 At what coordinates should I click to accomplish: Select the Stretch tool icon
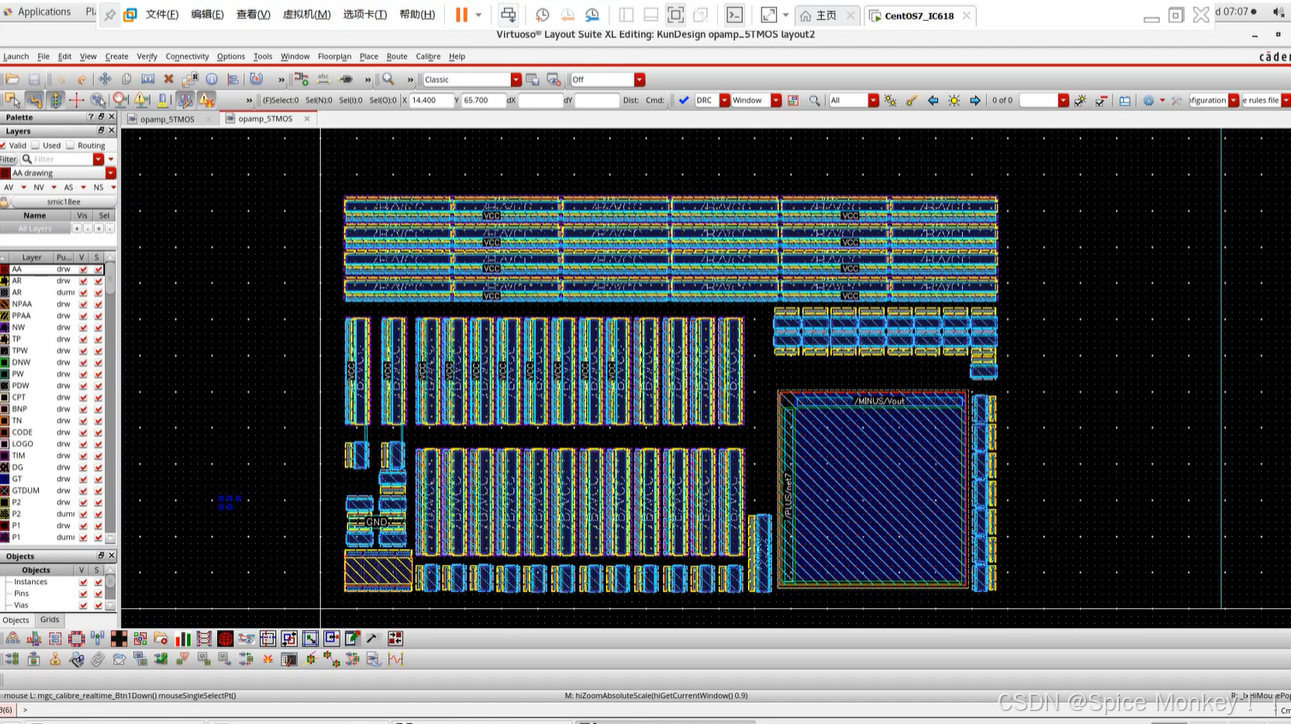(x=148, y=79)
